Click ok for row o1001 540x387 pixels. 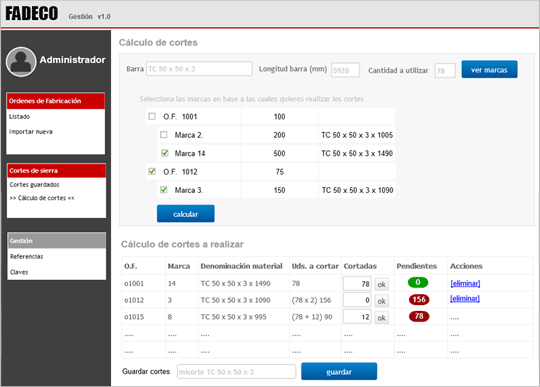click(382, 284)
